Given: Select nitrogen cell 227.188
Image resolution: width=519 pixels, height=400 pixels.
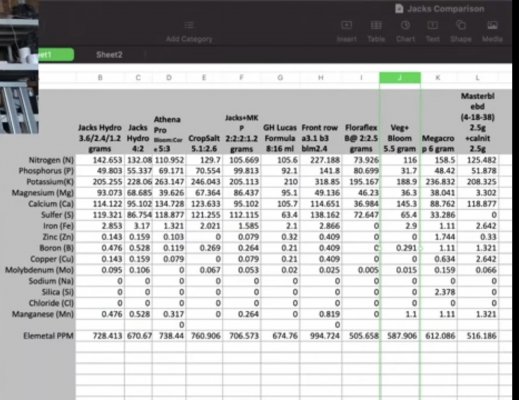Looking at the screenshot, I should (x=320, y=160).
